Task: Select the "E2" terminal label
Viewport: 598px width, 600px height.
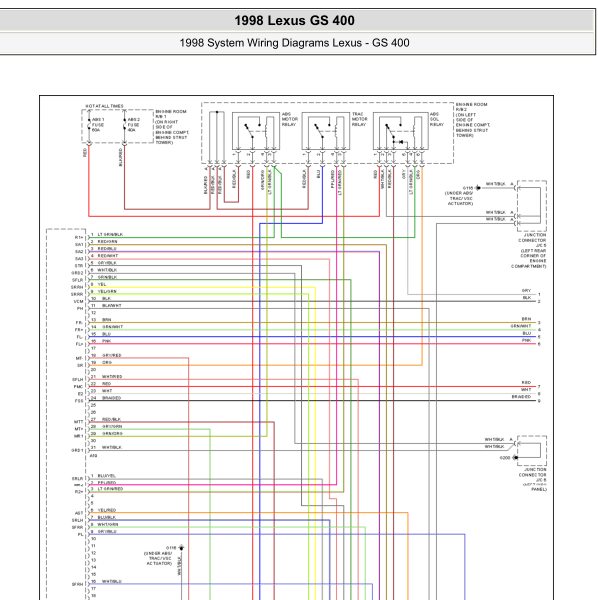Action: [x=80, y=394]
